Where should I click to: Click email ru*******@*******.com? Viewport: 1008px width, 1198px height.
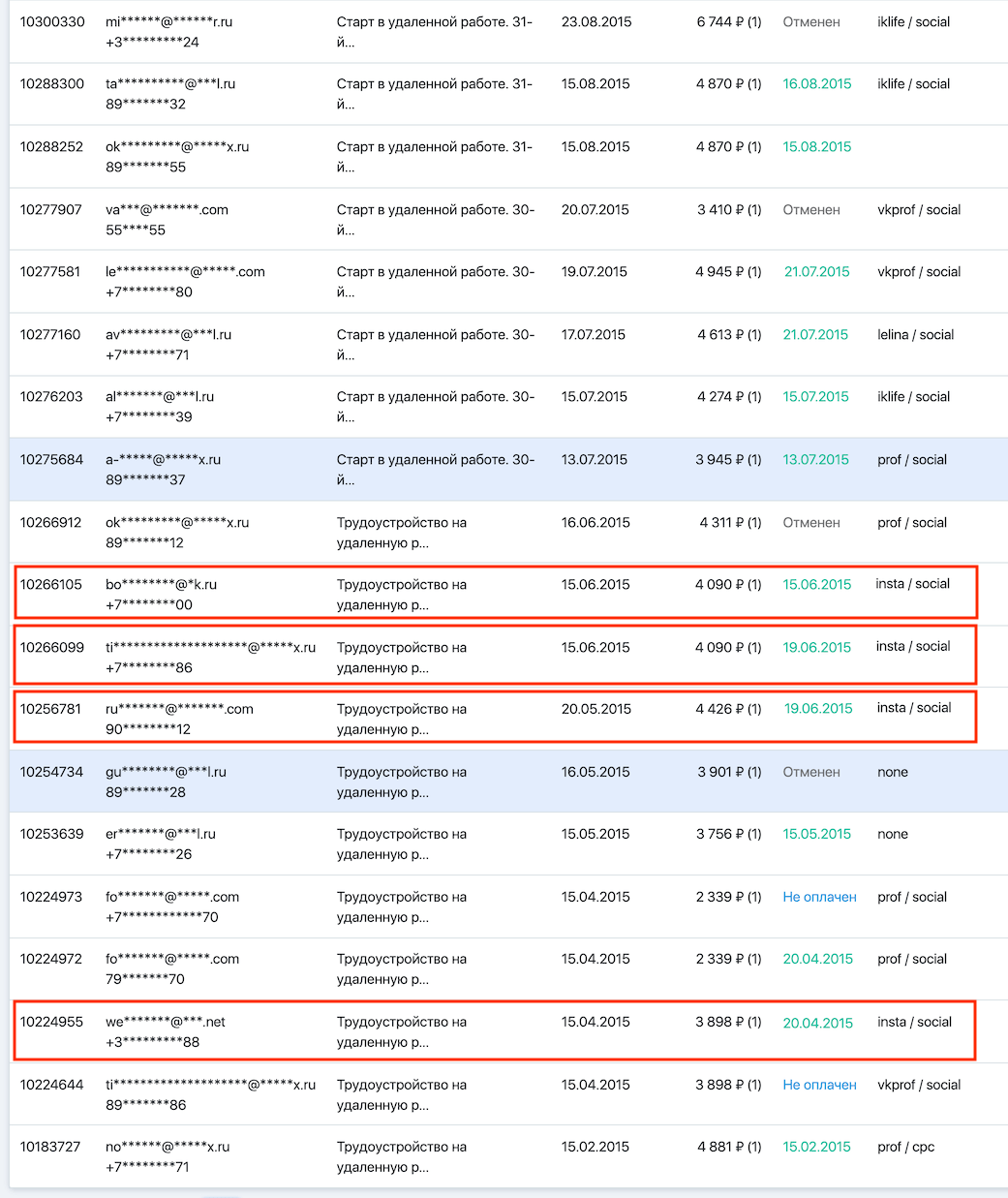pyautogui.click(x=179, y=709)
